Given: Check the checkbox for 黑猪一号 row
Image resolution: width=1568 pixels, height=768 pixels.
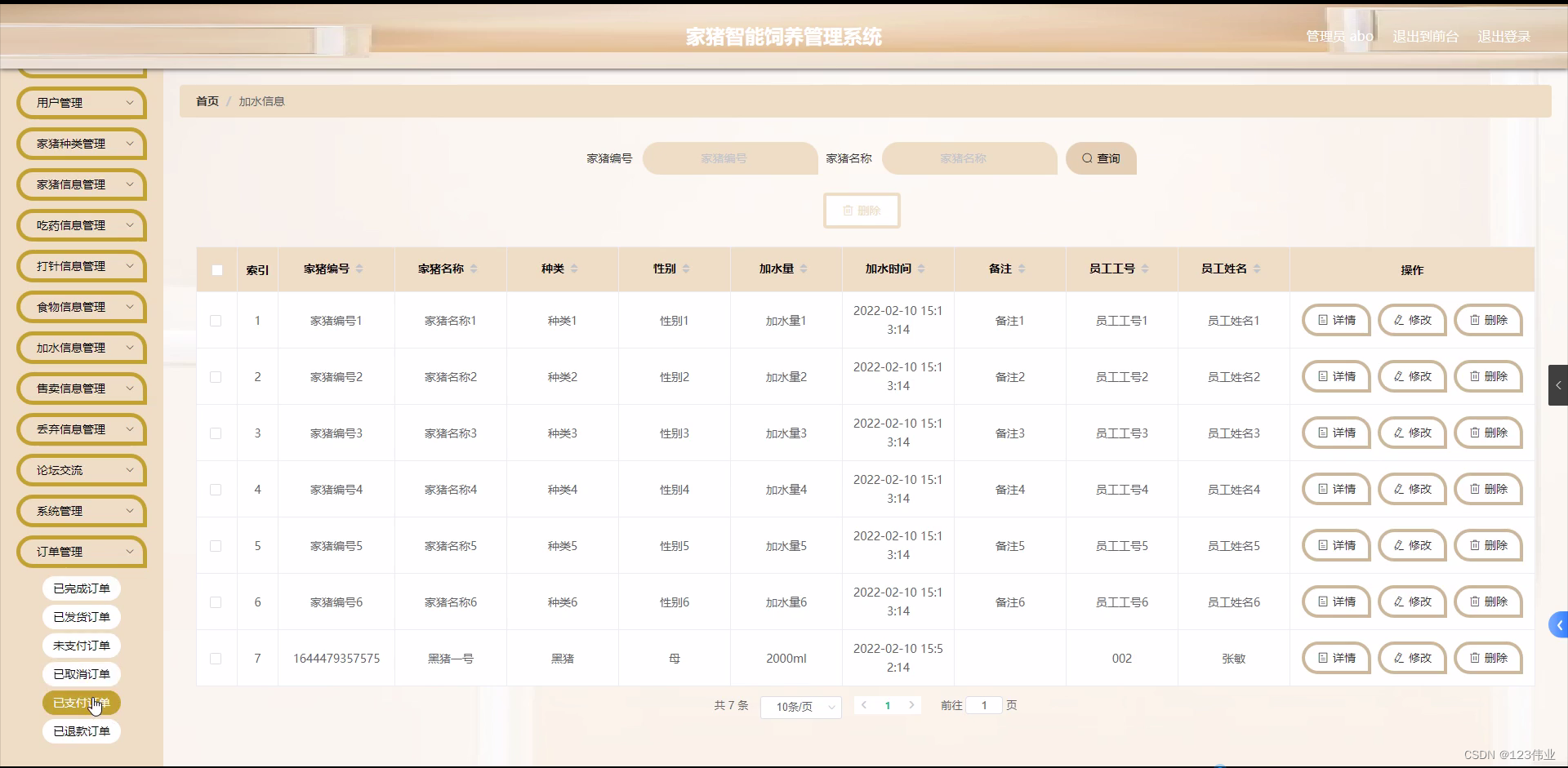Looking at the screenshot, I should [x=216, y=659].
